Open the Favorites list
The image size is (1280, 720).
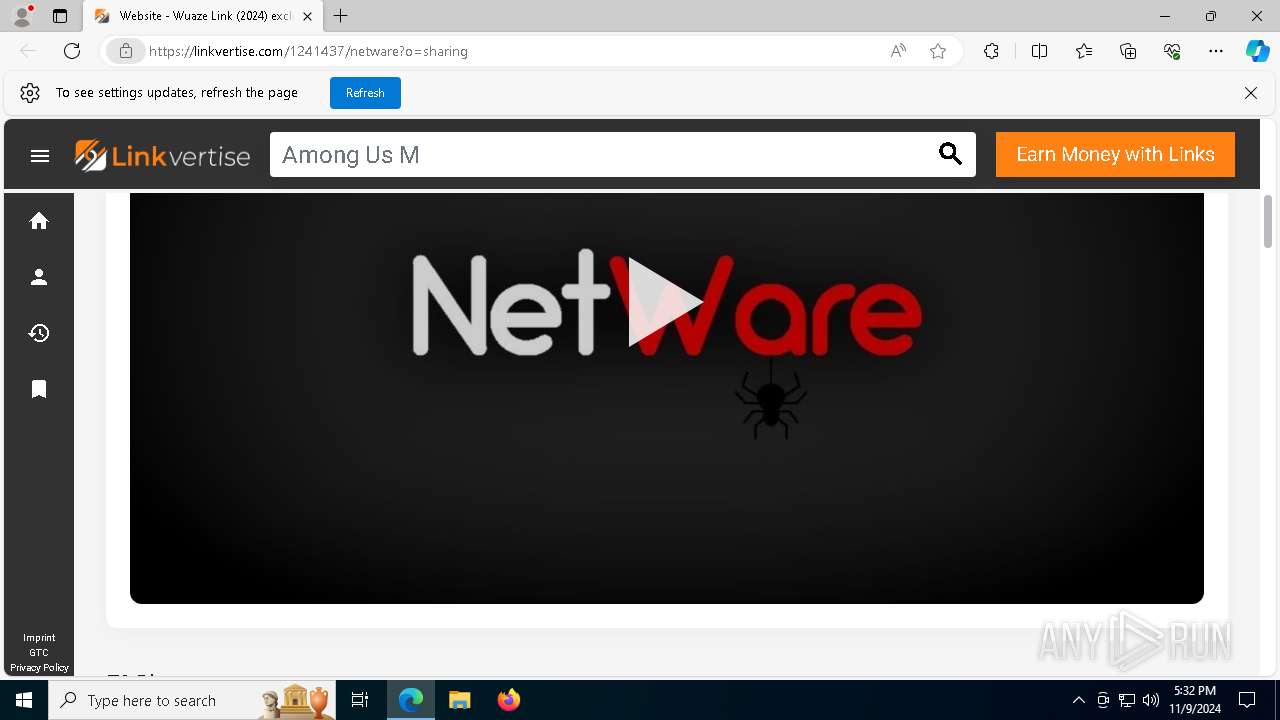(x=1084, y=51)
